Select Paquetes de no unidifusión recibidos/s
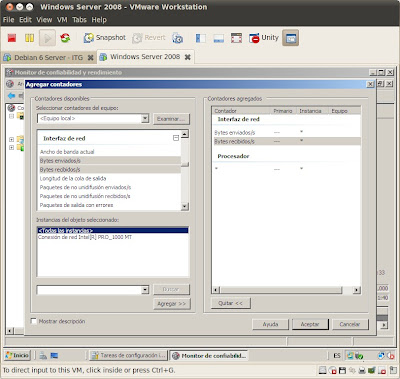 (x=85, y=196)
